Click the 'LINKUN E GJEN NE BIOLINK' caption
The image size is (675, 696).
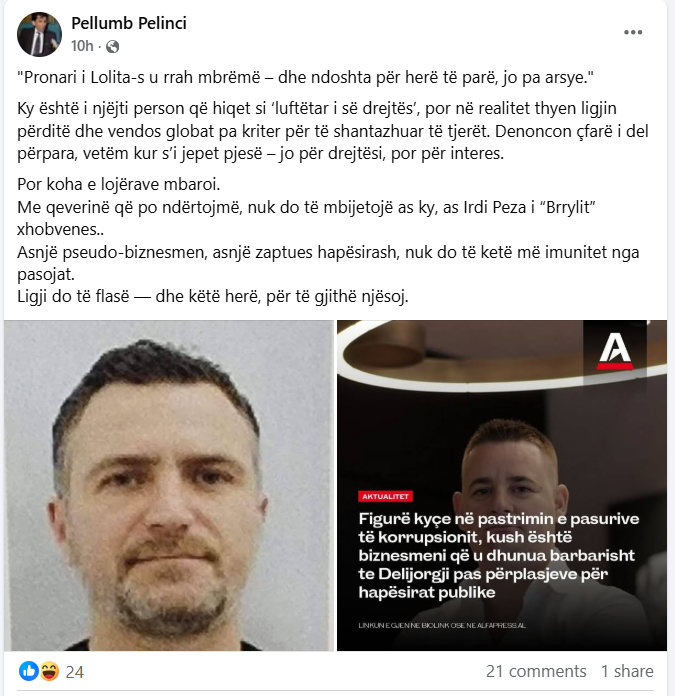[442, 625]
